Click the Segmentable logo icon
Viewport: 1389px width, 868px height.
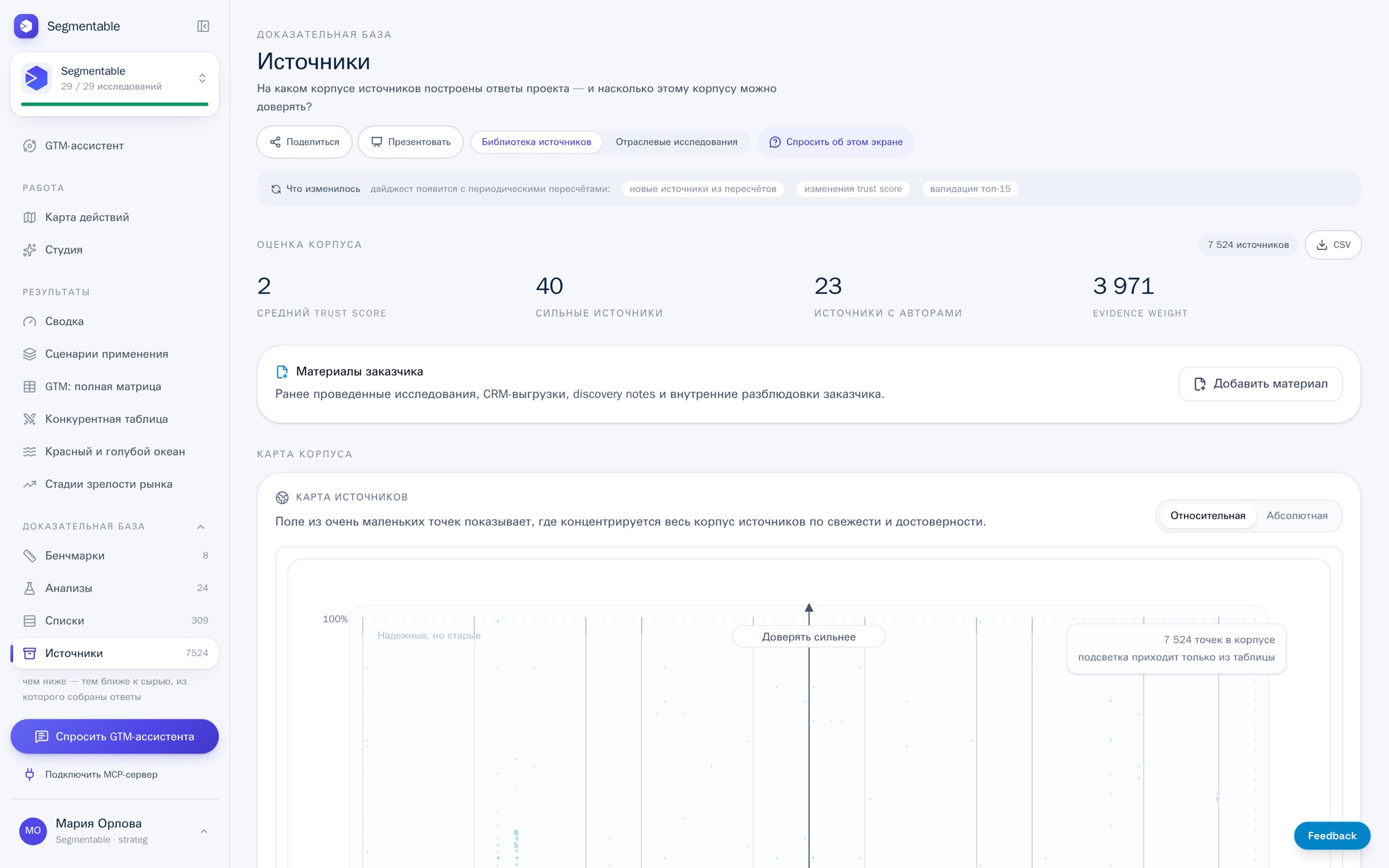click(x=26, y=26)
